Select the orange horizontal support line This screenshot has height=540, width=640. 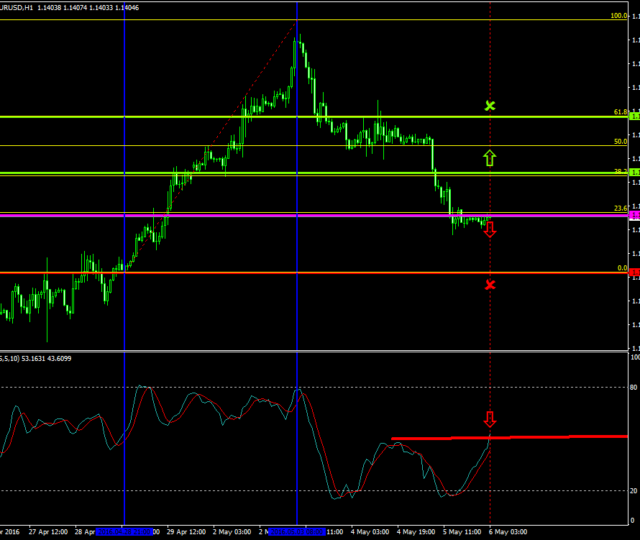point(300,272)
